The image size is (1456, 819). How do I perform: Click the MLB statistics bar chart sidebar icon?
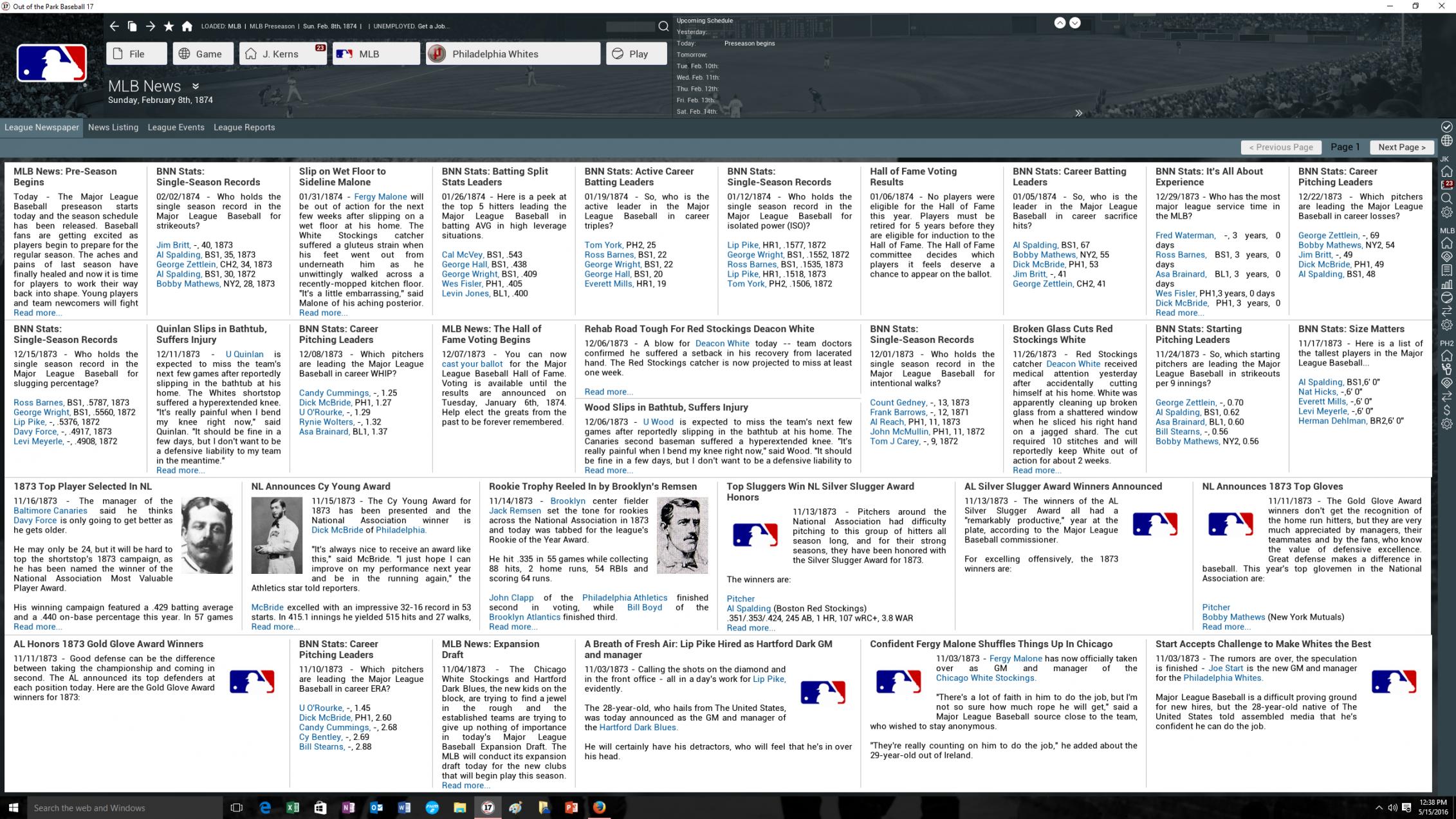(x=1446, y=284)
